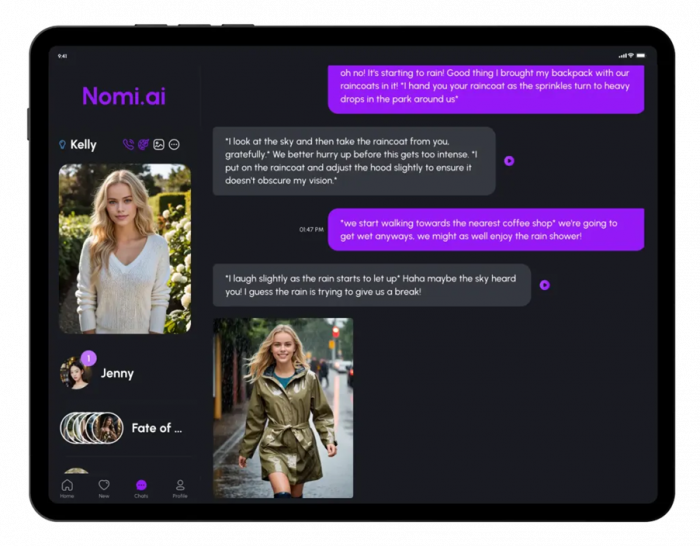The height and width of the screenshot is (546, 700).
Task: Click the blue pin icon beside Kelly
Action: (x=62, y=145)
